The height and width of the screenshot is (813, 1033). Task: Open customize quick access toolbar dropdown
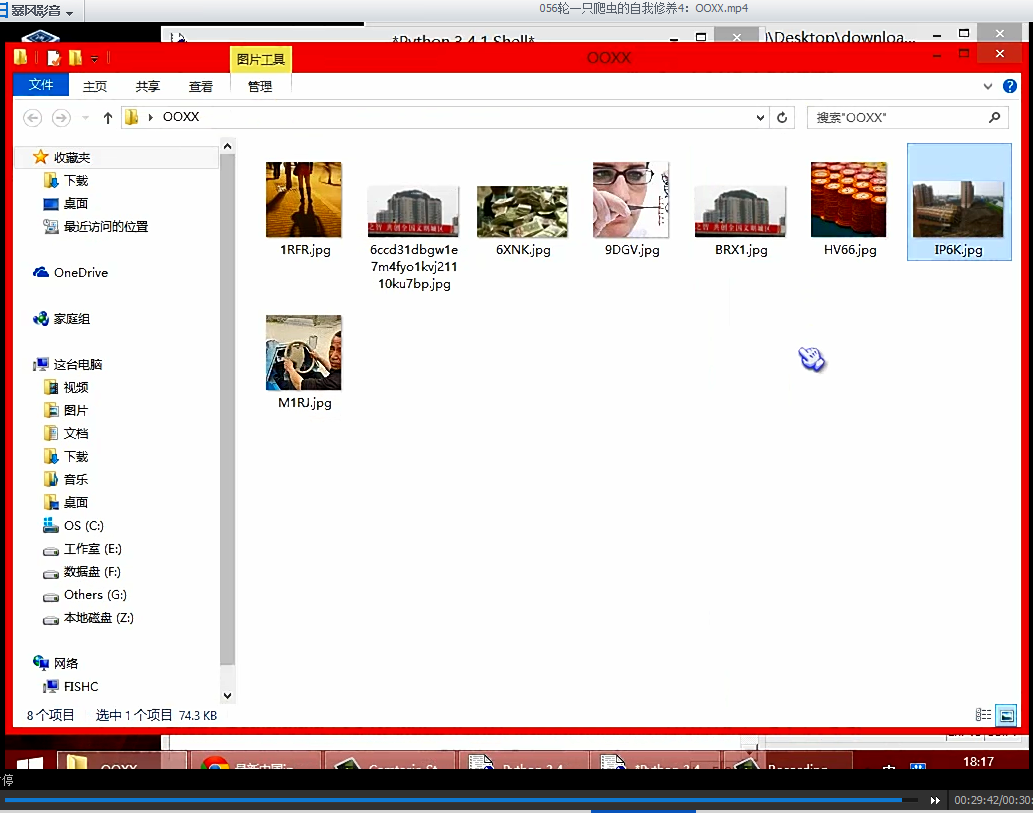[95, 59]
